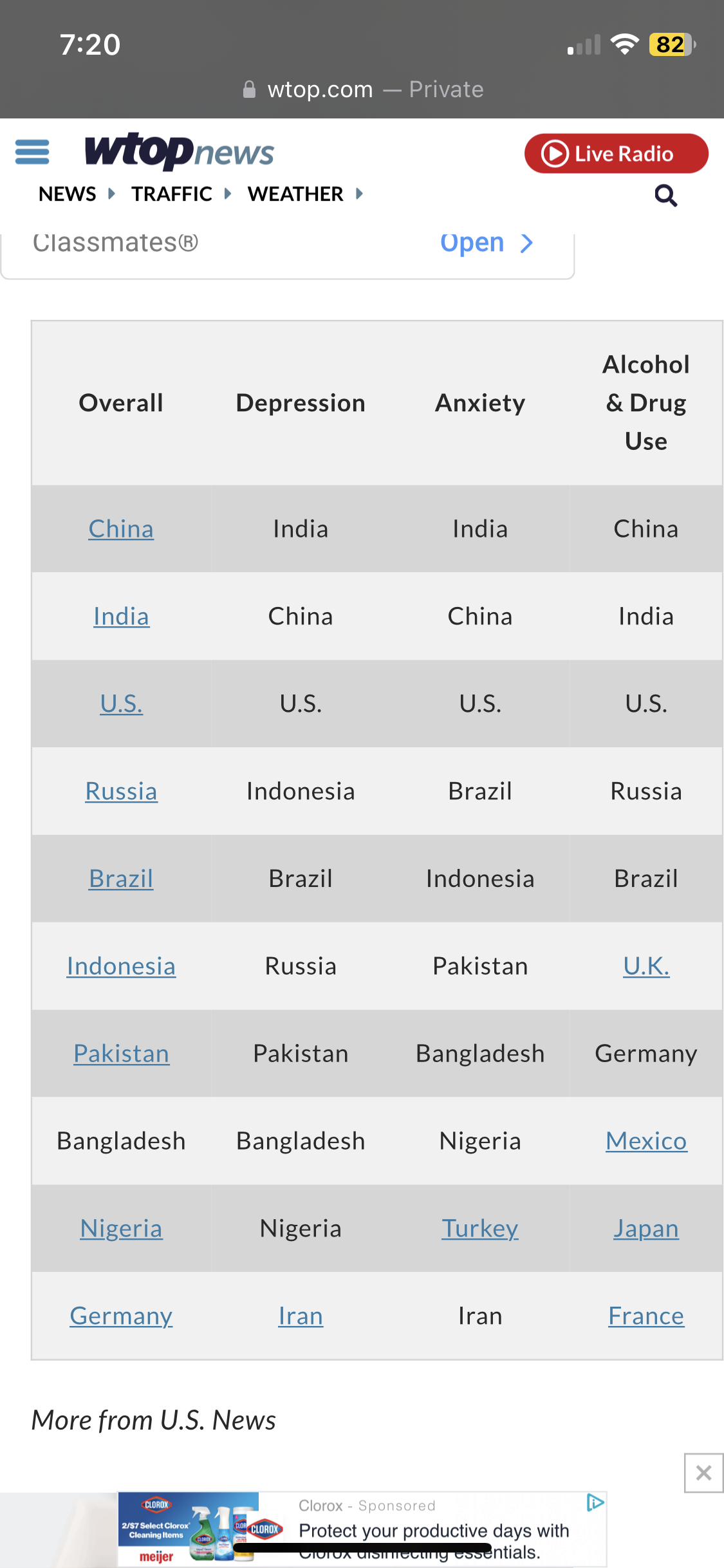Open the WEATHER section

(295, 194)
